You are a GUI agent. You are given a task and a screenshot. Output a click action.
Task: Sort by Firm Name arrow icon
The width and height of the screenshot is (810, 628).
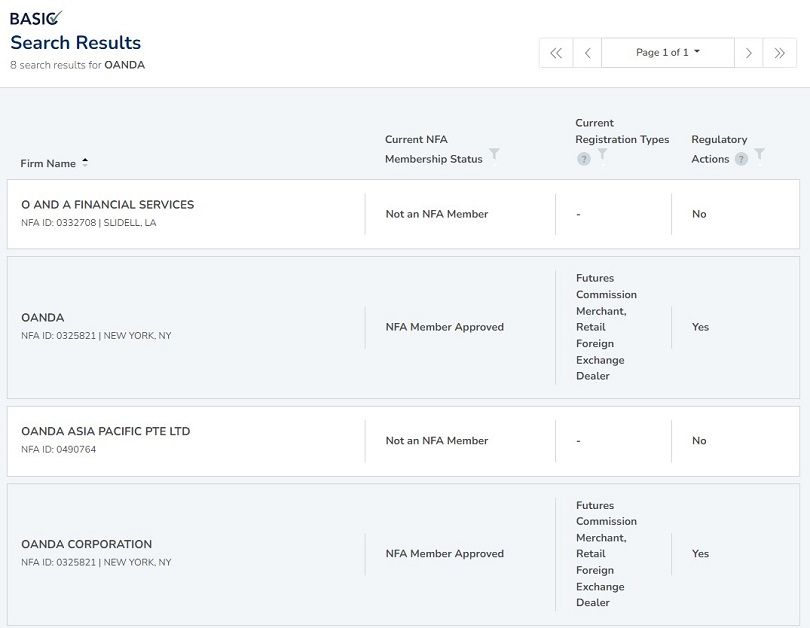85,162
